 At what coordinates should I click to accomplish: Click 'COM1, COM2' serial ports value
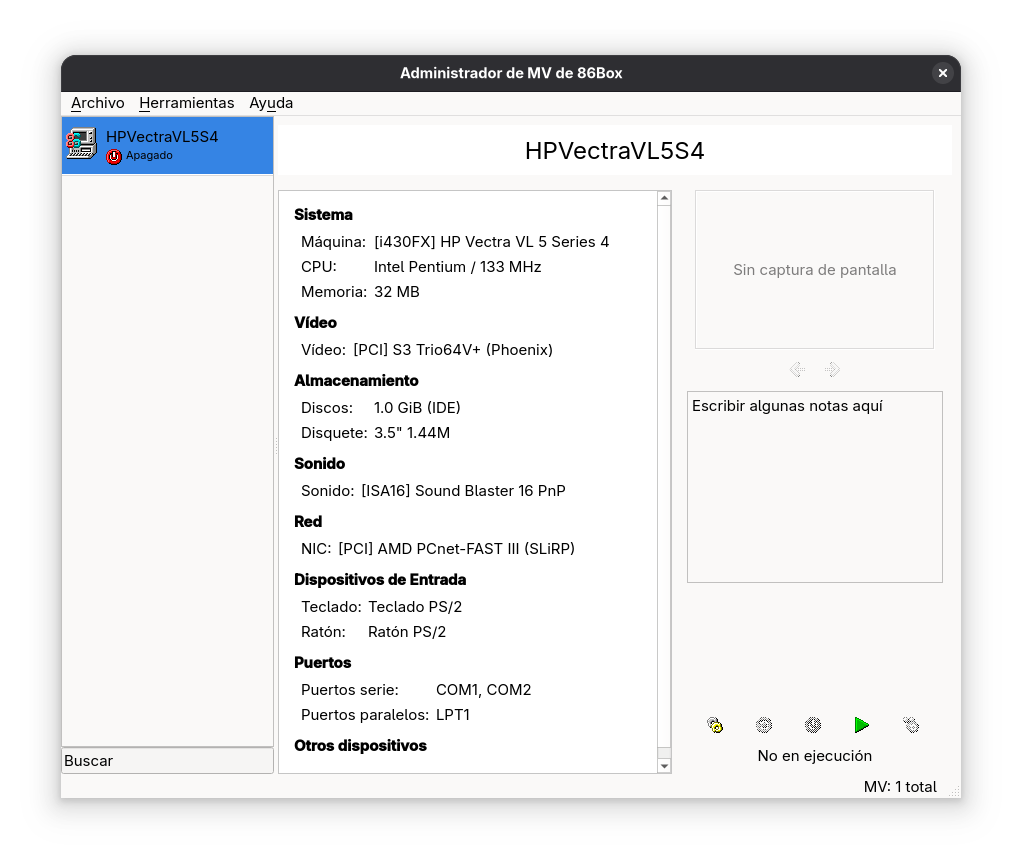[x=484, y=690]
